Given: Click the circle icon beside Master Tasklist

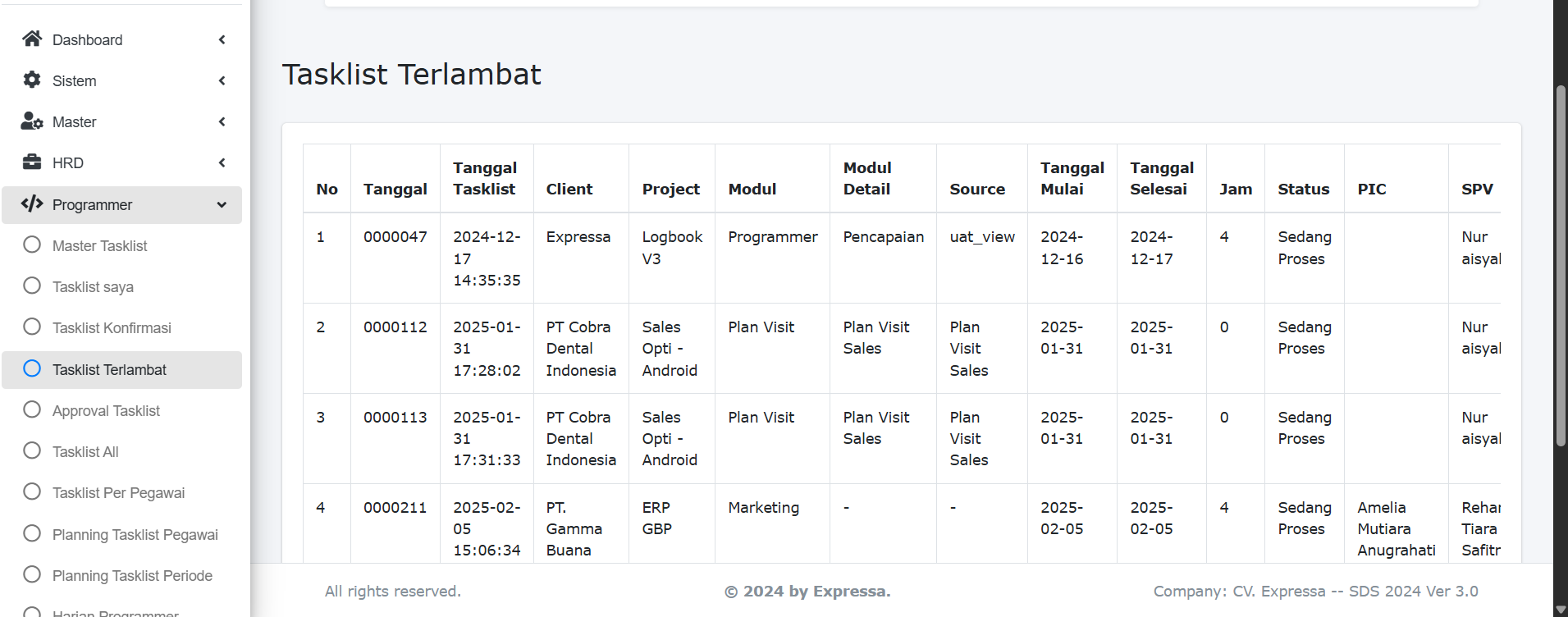Looking at the screenshot, I should tap(32, 245).
